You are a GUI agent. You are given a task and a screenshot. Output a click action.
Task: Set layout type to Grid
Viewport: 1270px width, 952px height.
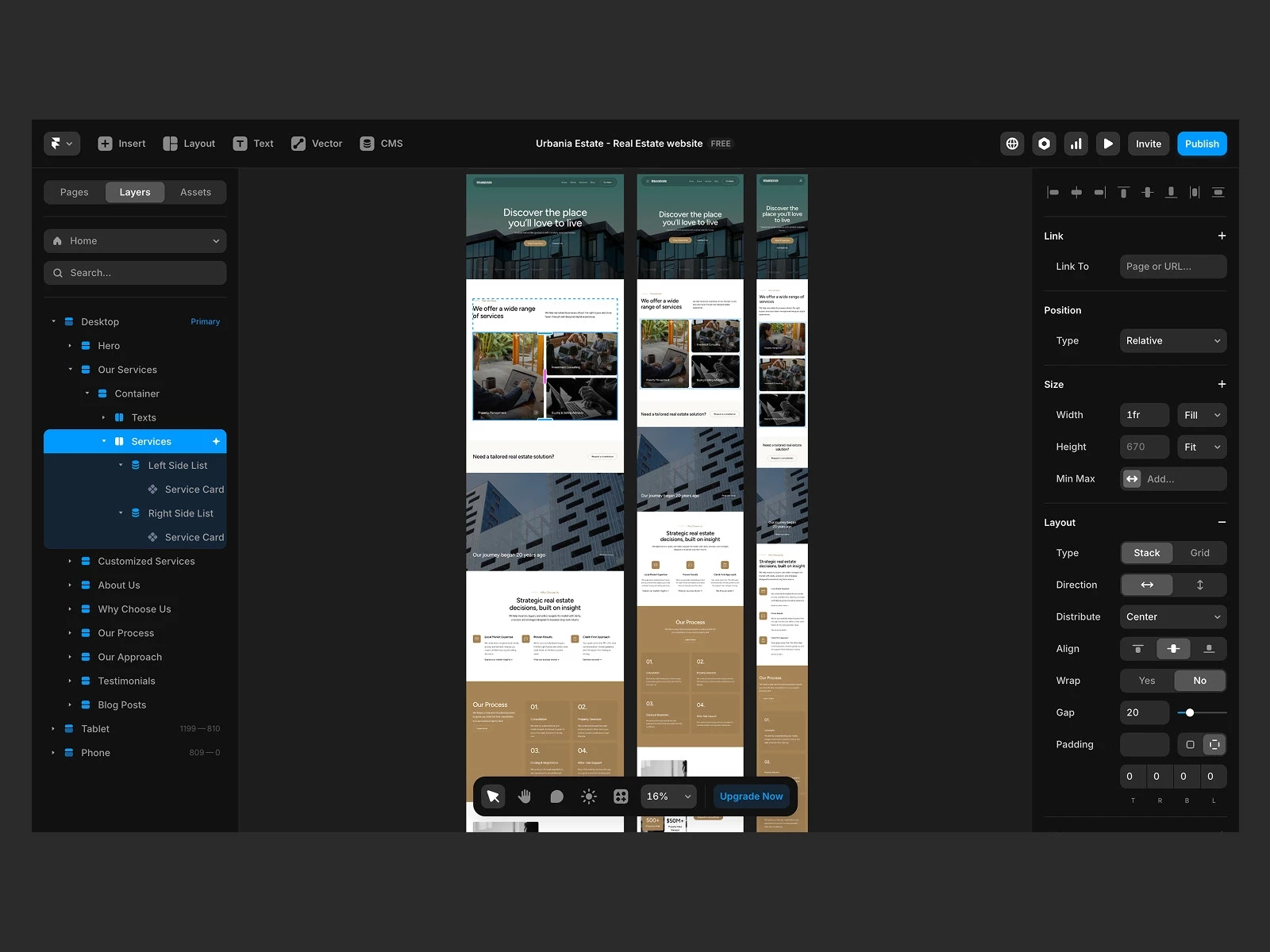(x=1199, y=553)
